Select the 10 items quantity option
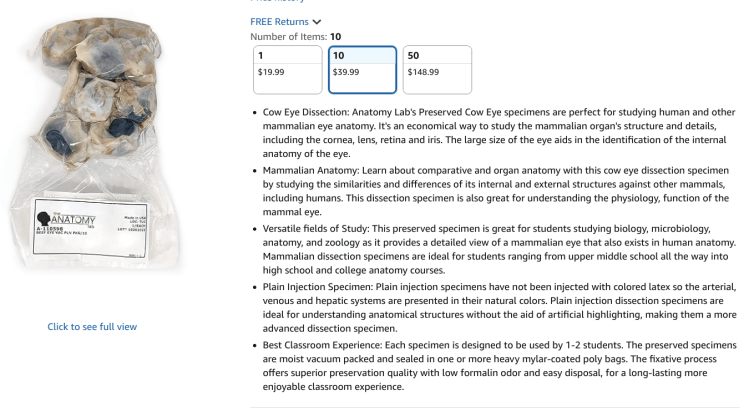Image resolution: width=749 pixels, height=416 pixels. coord(362,55)
